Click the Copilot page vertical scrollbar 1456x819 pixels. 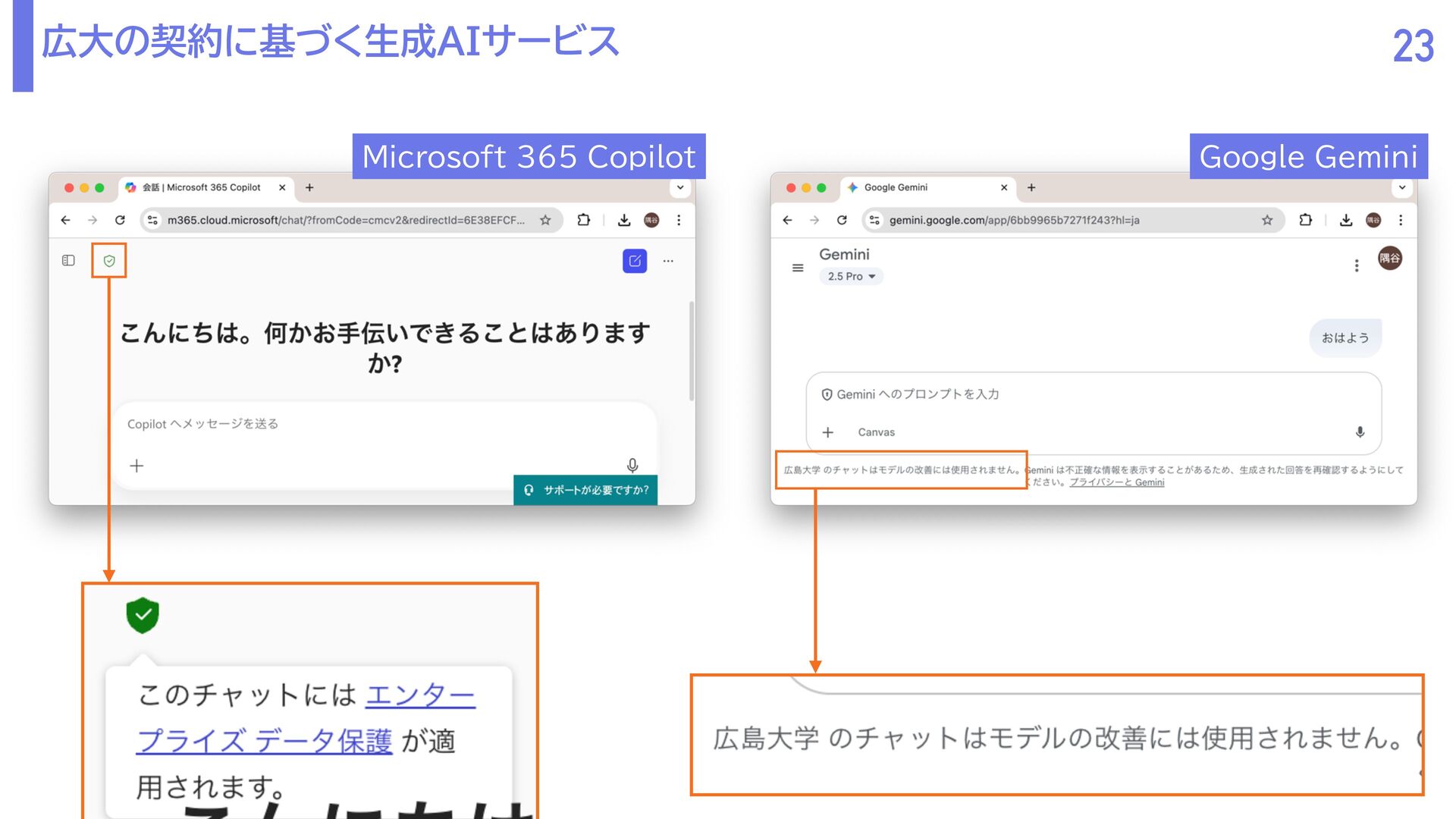coord(691,350)
